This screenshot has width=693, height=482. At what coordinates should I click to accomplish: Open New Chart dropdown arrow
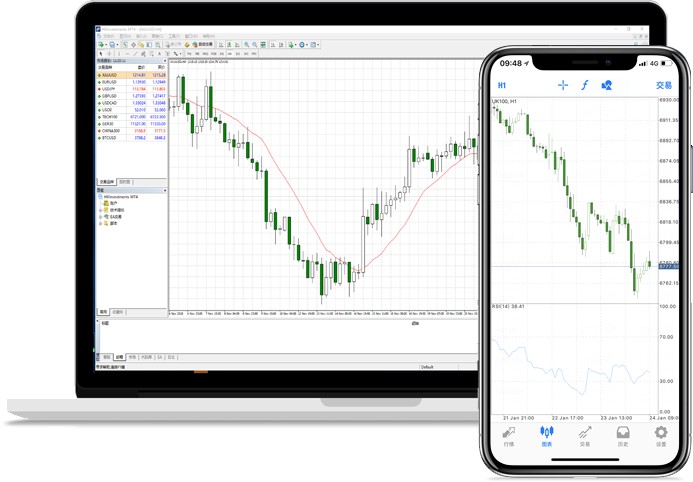click(106, 45)
